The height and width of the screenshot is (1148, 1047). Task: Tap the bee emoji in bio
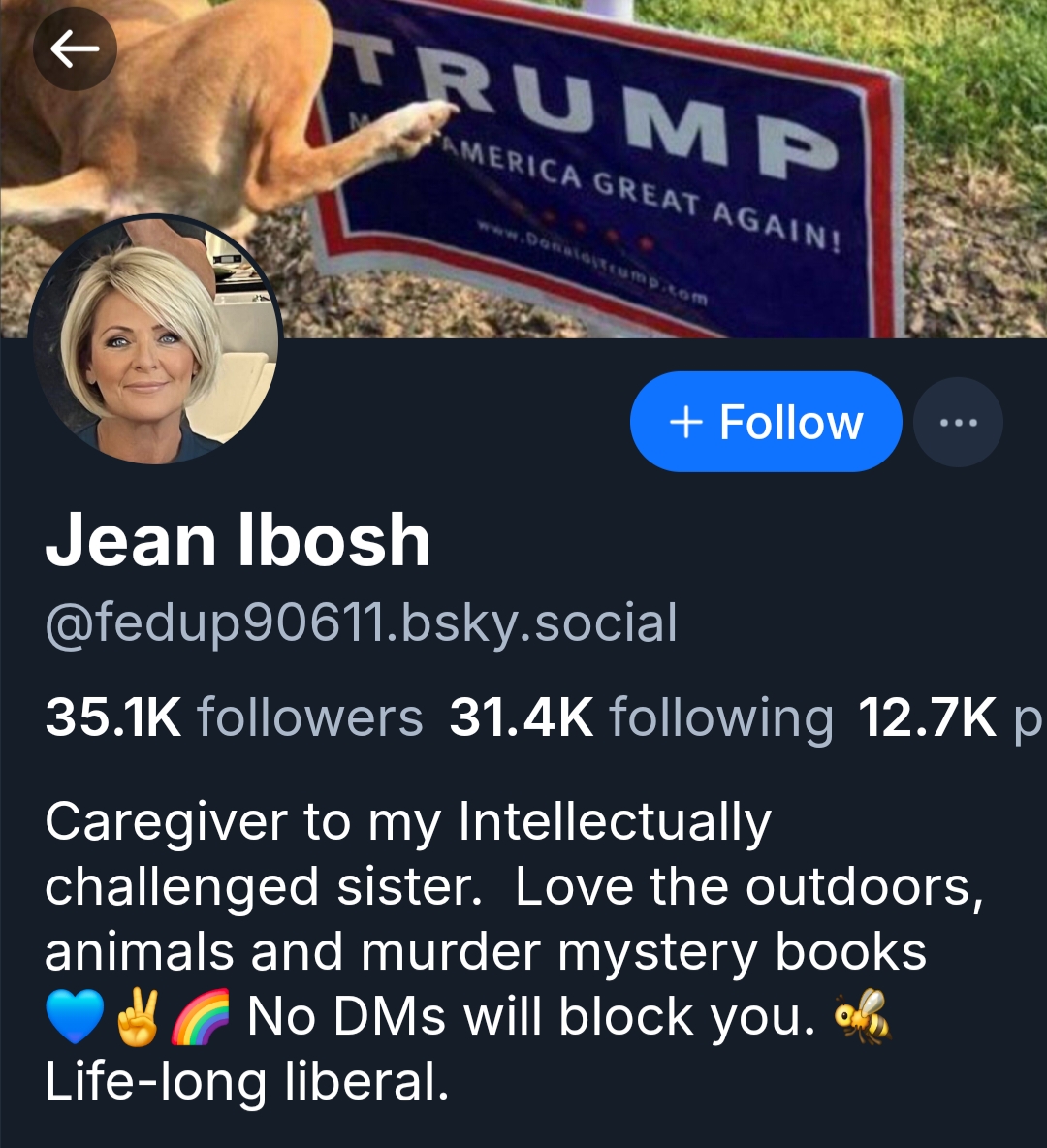[863, 1016]
